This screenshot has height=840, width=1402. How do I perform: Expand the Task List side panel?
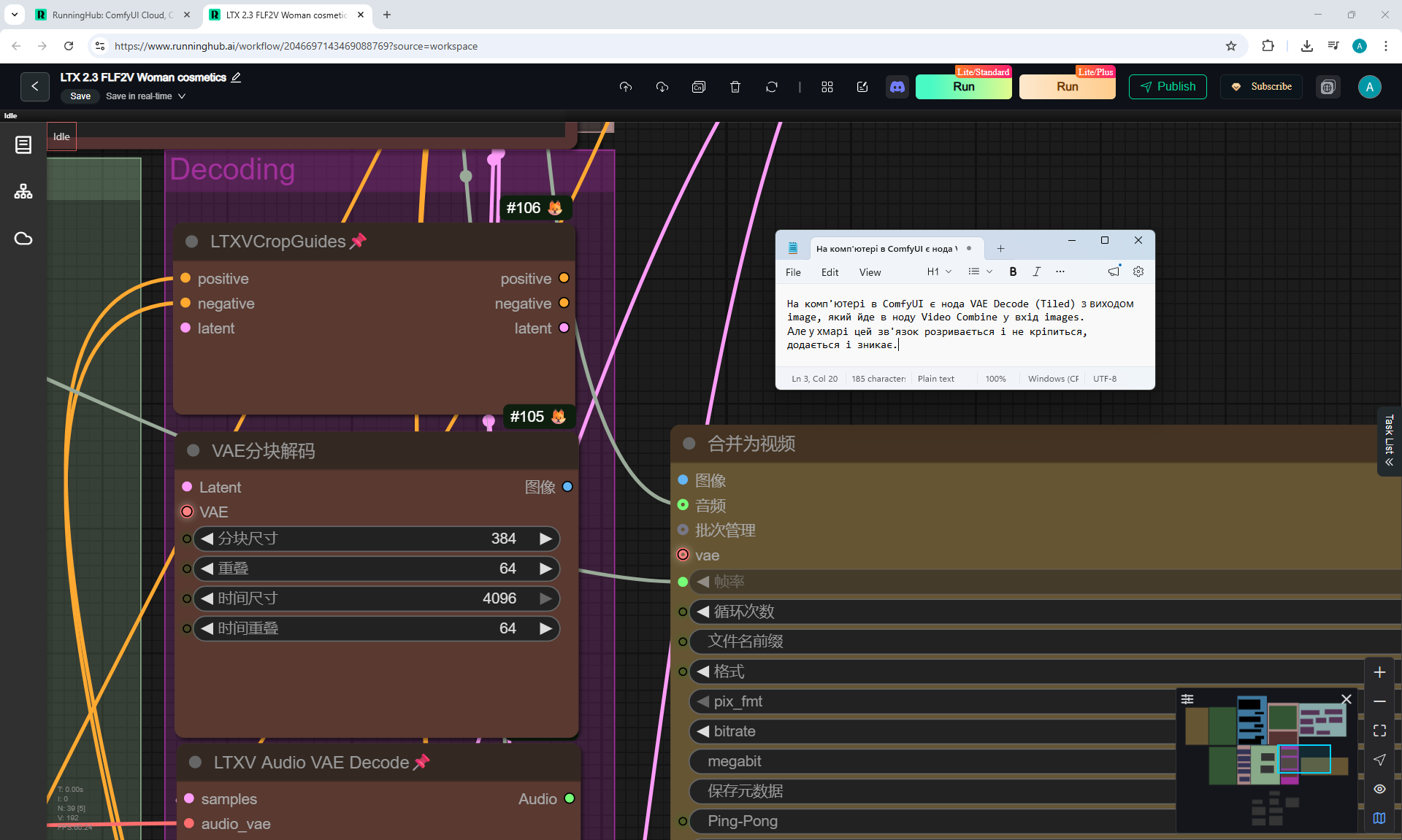[1389, 442]
